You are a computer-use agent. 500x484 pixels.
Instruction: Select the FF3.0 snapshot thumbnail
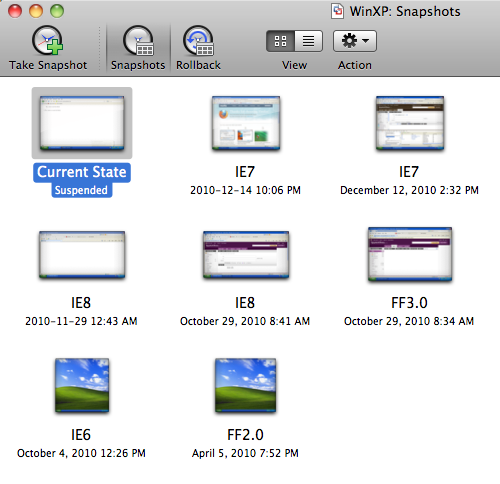410,254
